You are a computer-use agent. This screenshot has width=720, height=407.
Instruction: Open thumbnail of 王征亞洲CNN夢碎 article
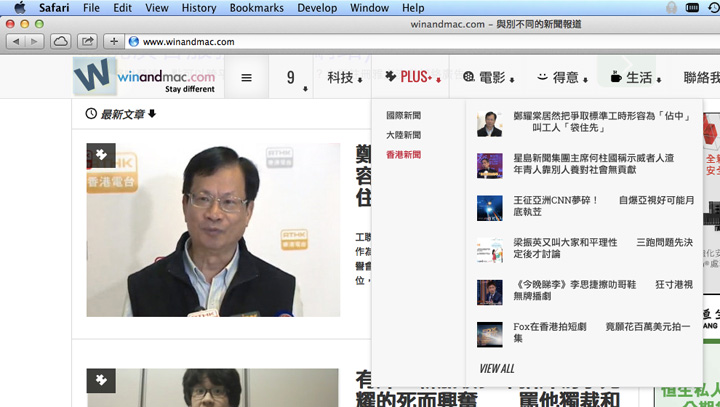click(x=489, y=207)
